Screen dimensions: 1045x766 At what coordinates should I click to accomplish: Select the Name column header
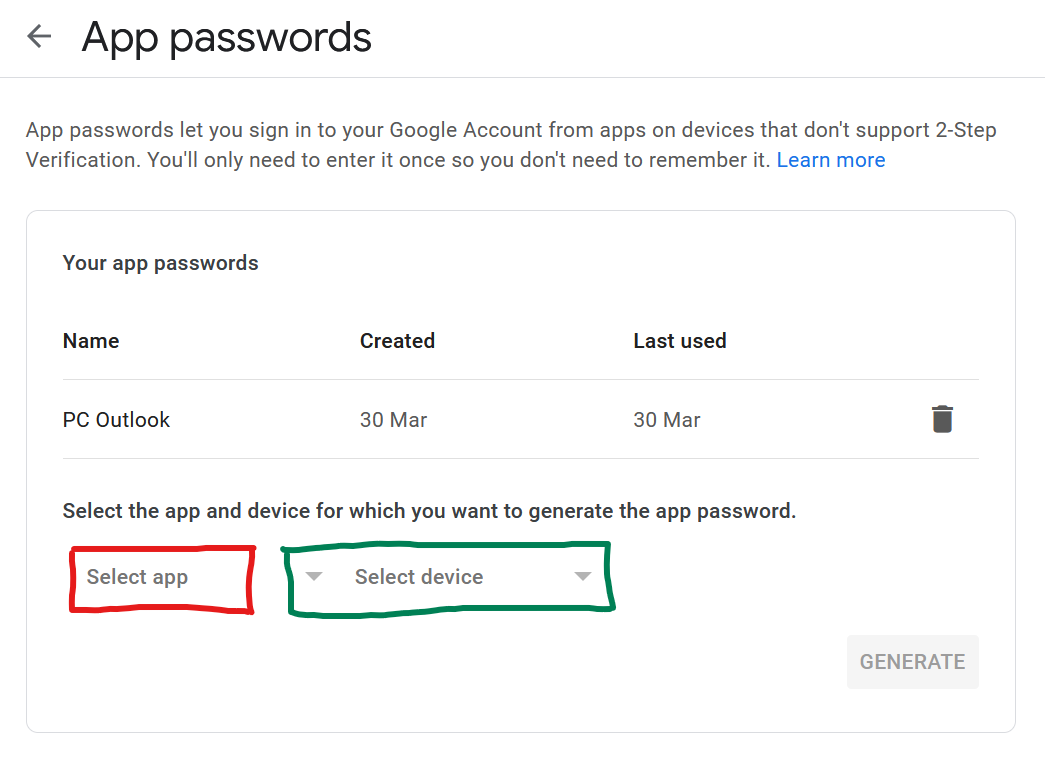91,340
